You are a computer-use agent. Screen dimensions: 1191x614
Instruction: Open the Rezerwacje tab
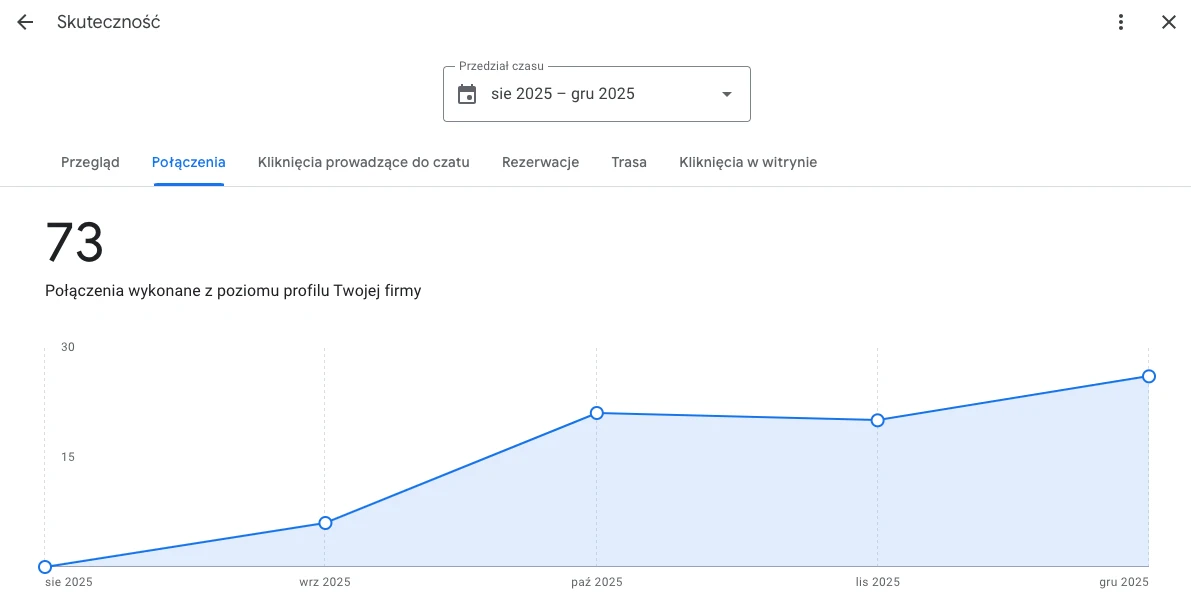tap(540, 162)
